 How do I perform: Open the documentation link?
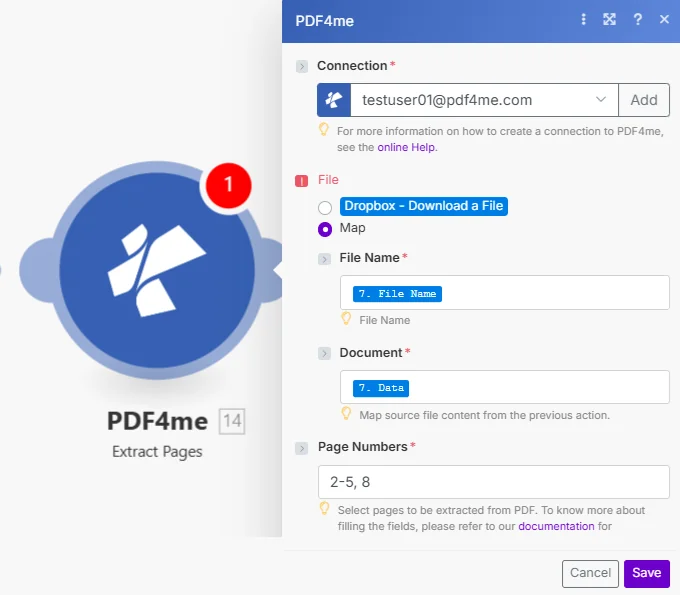[x=556, y=526]
